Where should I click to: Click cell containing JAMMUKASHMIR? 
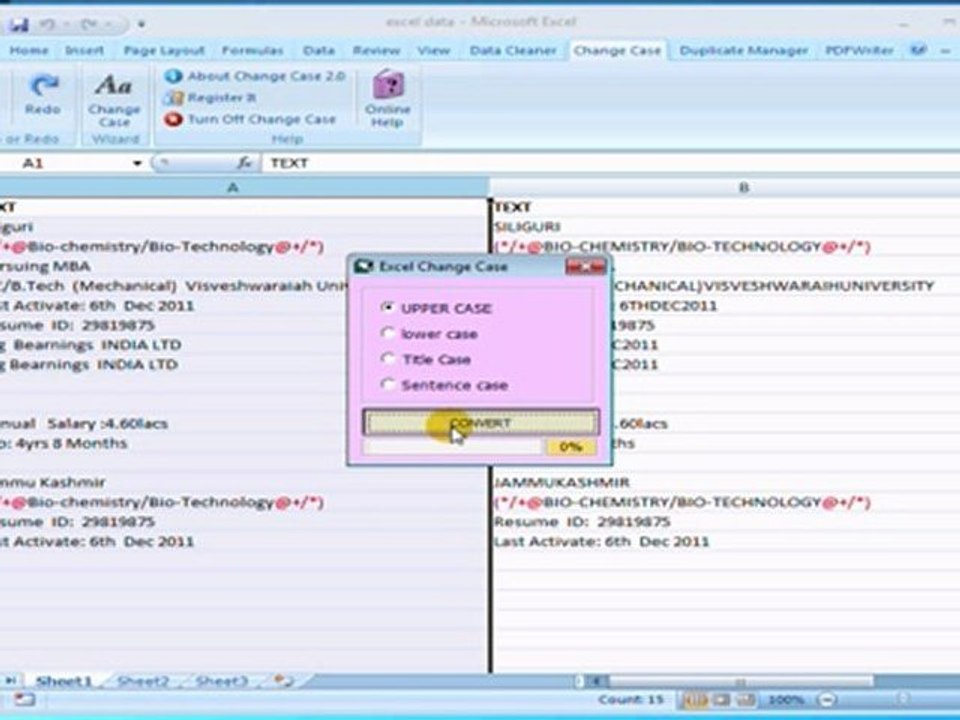click(726, 482)
